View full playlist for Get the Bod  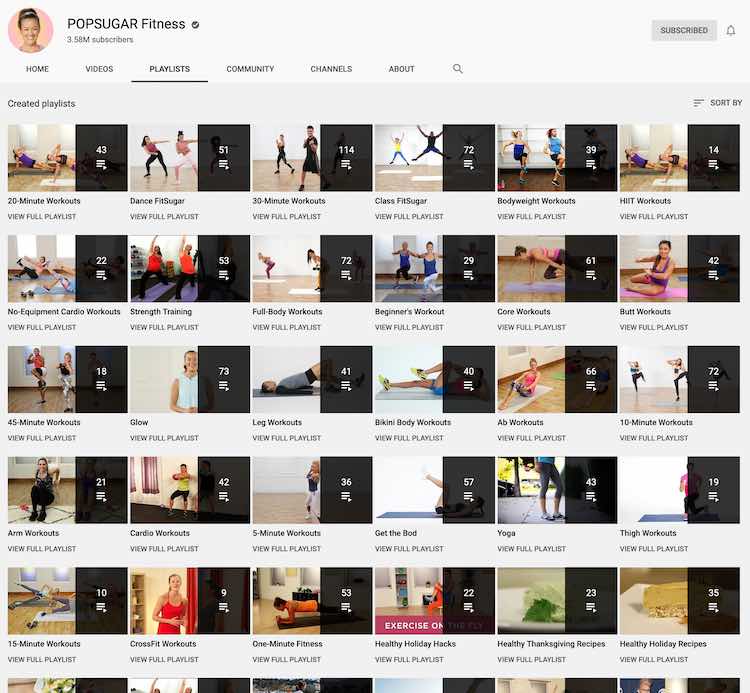409,549
